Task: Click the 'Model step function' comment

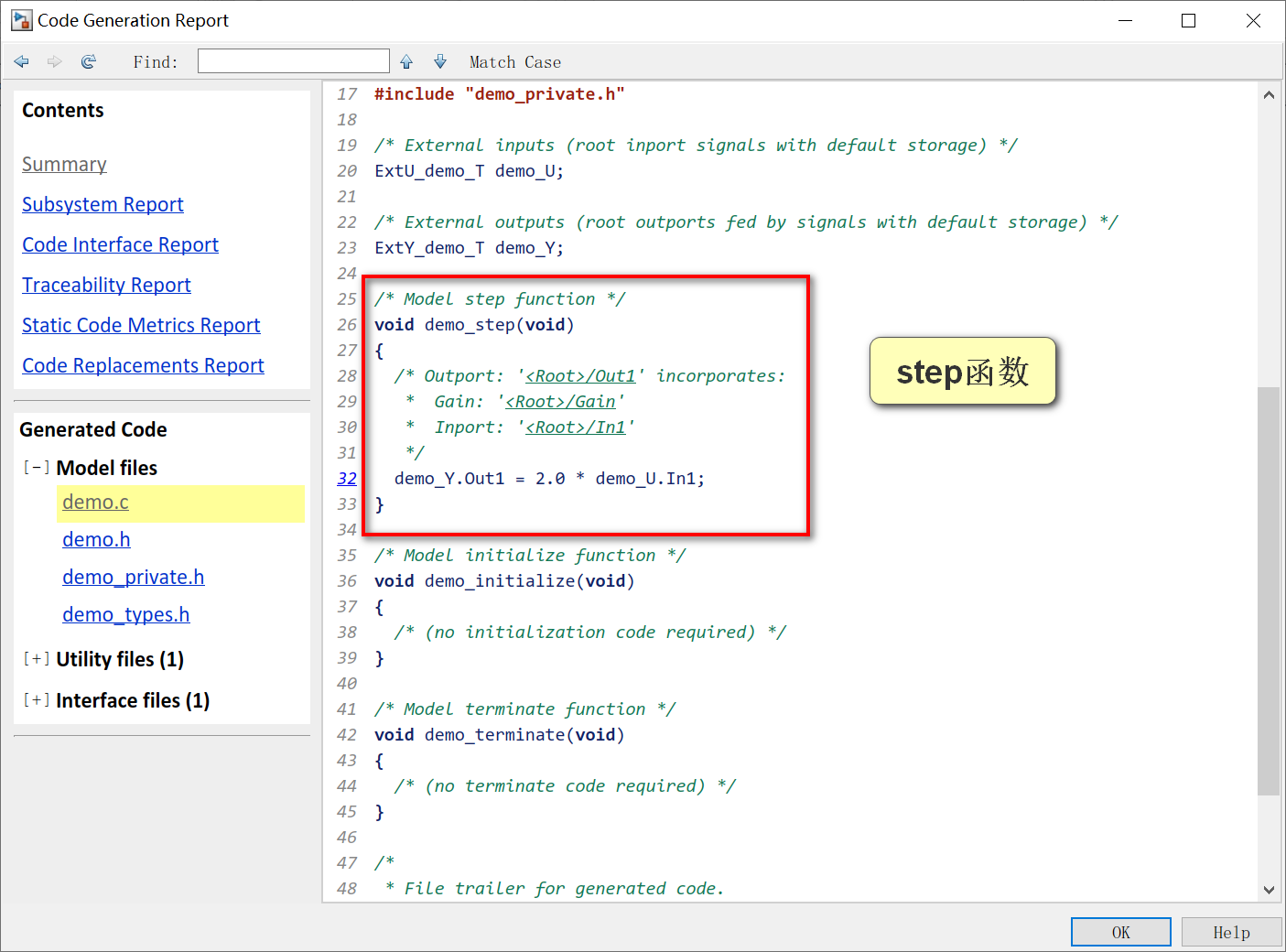Action: pyautogui.click(x=500, y=299)
